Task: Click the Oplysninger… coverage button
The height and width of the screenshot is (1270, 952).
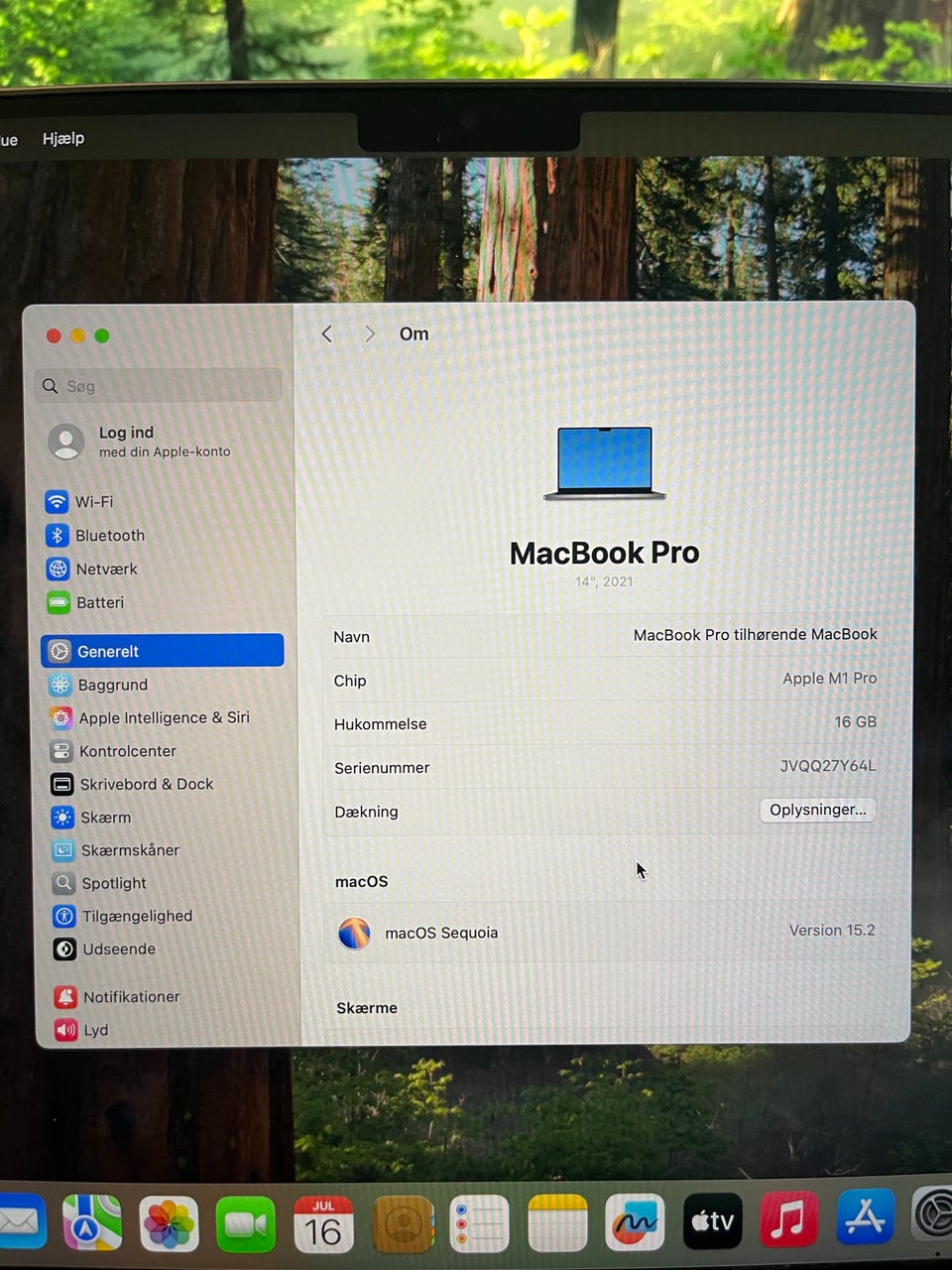Action: pyautogui.click(x=817, y=810)
